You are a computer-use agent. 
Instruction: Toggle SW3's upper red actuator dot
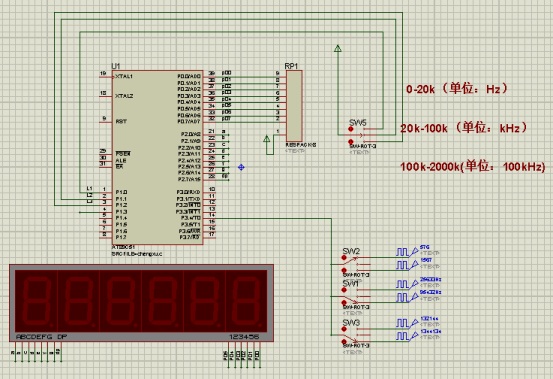tap(344, 329)
